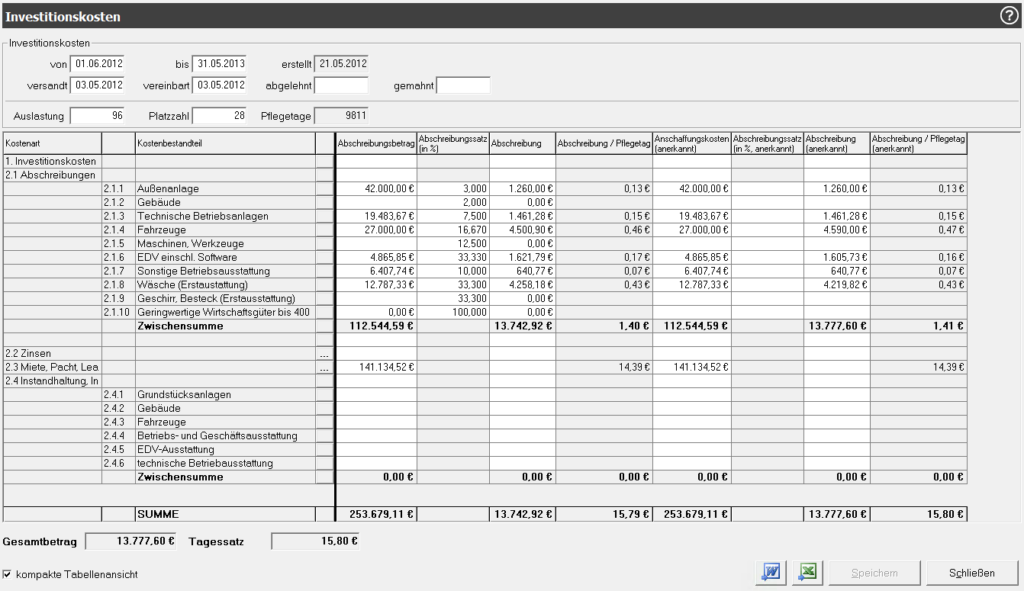Focus the empty 'abgelehnt' field

(x=341, y=85)
